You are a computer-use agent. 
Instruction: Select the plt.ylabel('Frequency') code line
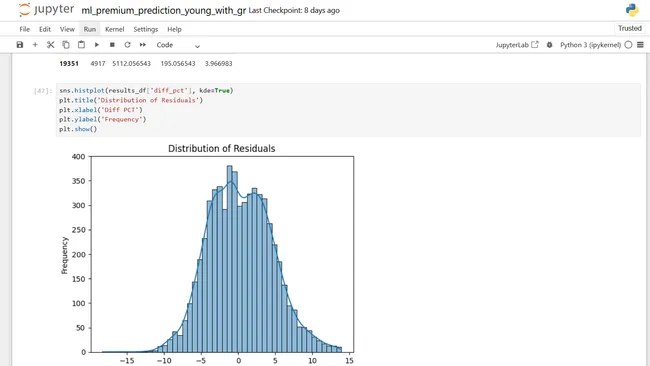click(102, 119)
